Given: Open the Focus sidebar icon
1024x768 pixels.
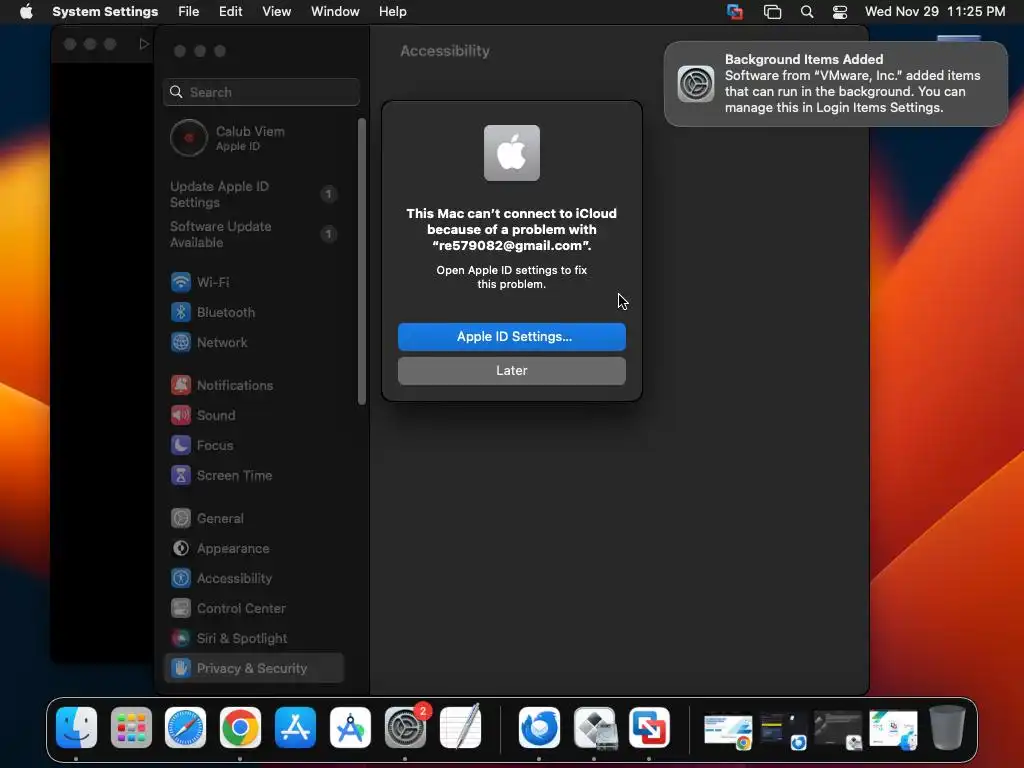Looking at the screenshot, I should coord(181,445).
